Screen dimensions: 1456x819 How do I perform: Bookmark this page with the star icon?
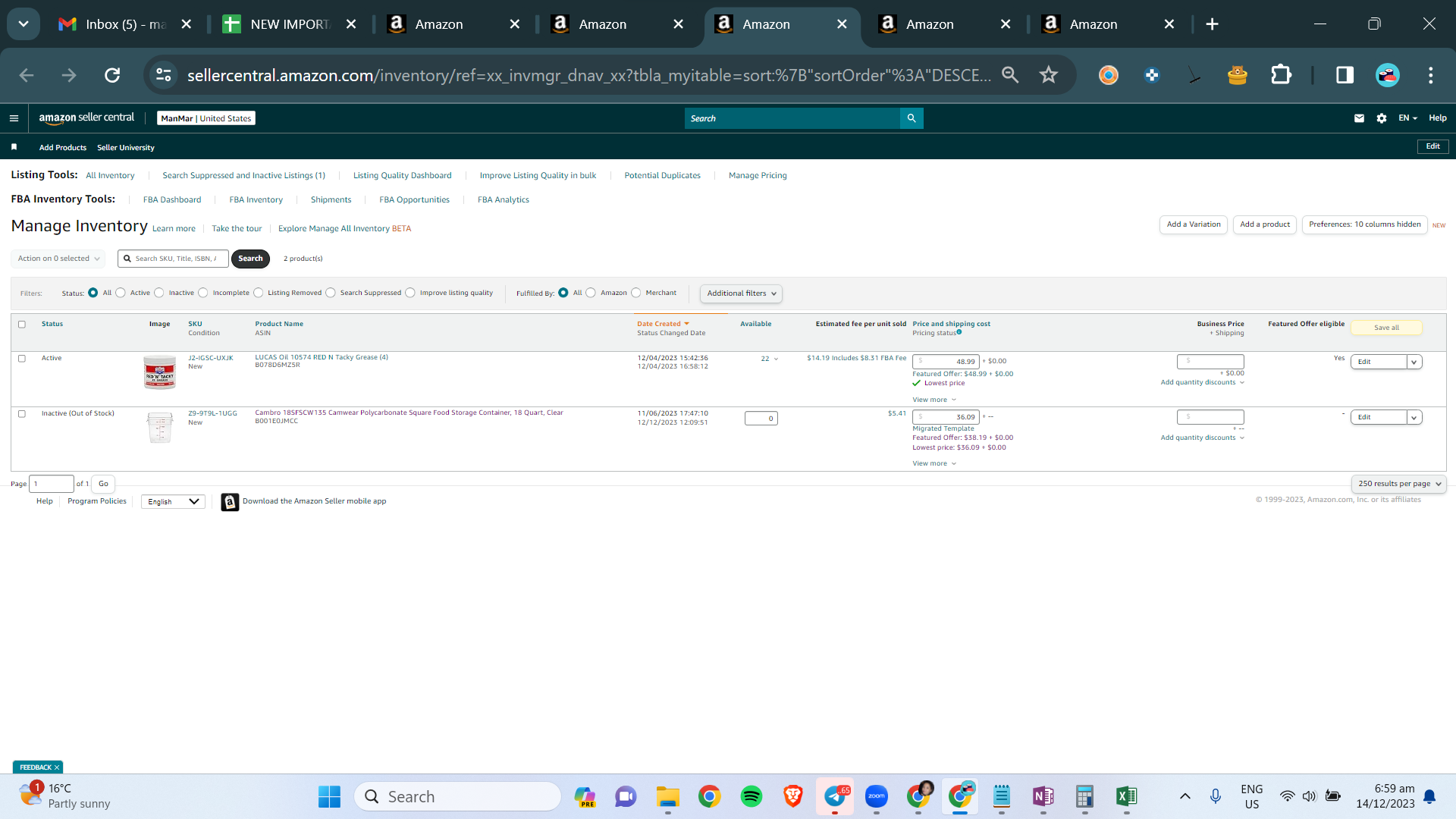1049,75
